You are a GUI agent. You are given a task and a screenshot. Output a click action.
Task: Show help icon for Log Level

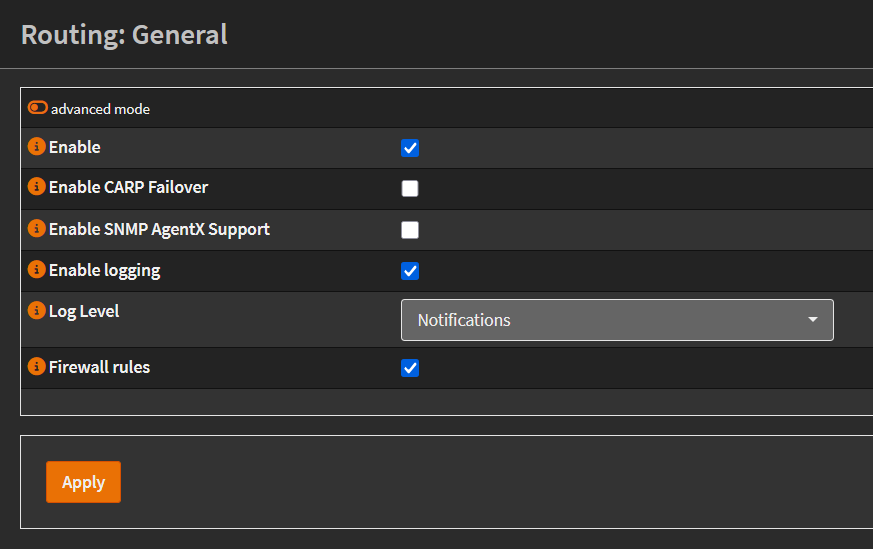point(37,311)
